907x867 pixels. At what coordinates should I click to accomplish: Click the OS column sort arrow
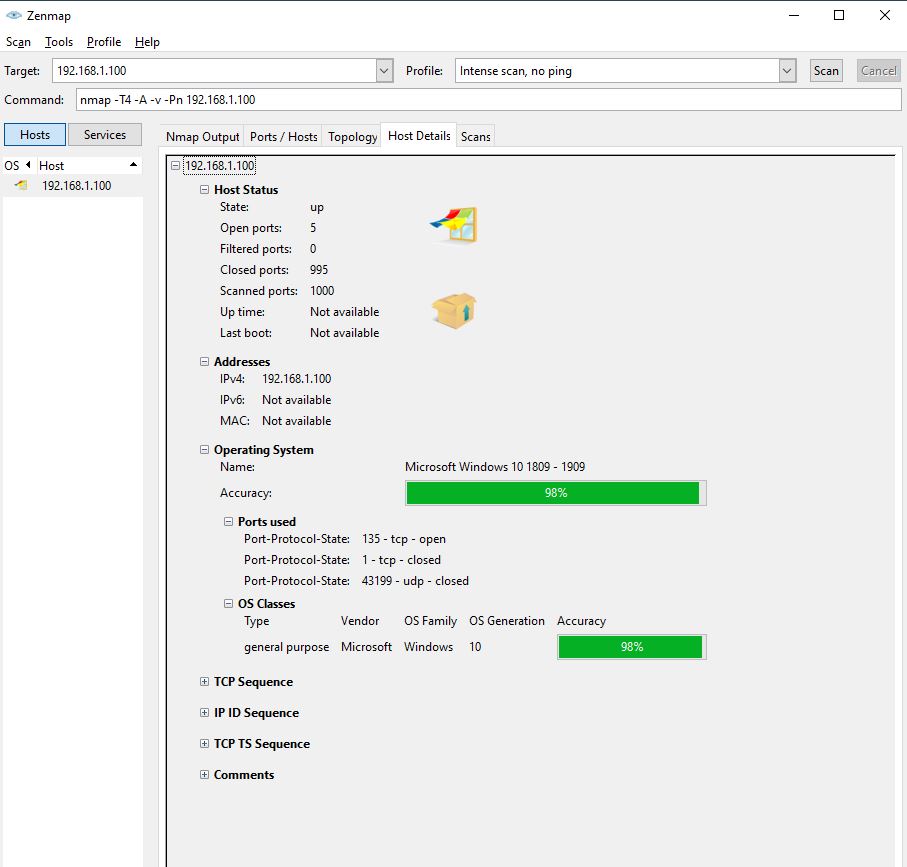click(x=28, y=165)
